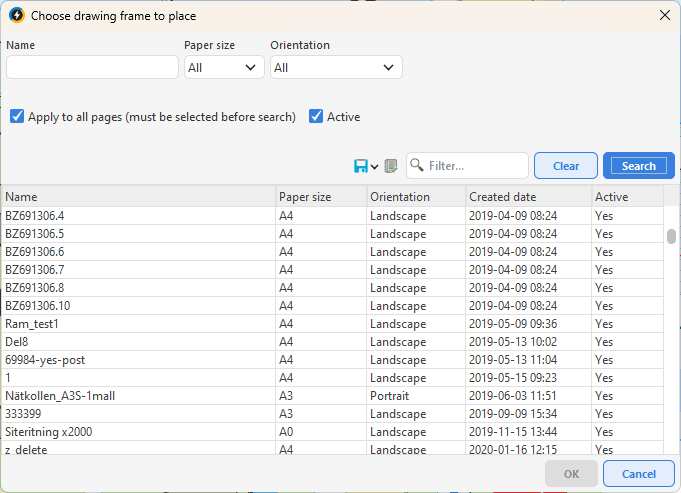This screenshot has width=681, height=493.
Task: Click the Clear button
Action: (566, 166)
